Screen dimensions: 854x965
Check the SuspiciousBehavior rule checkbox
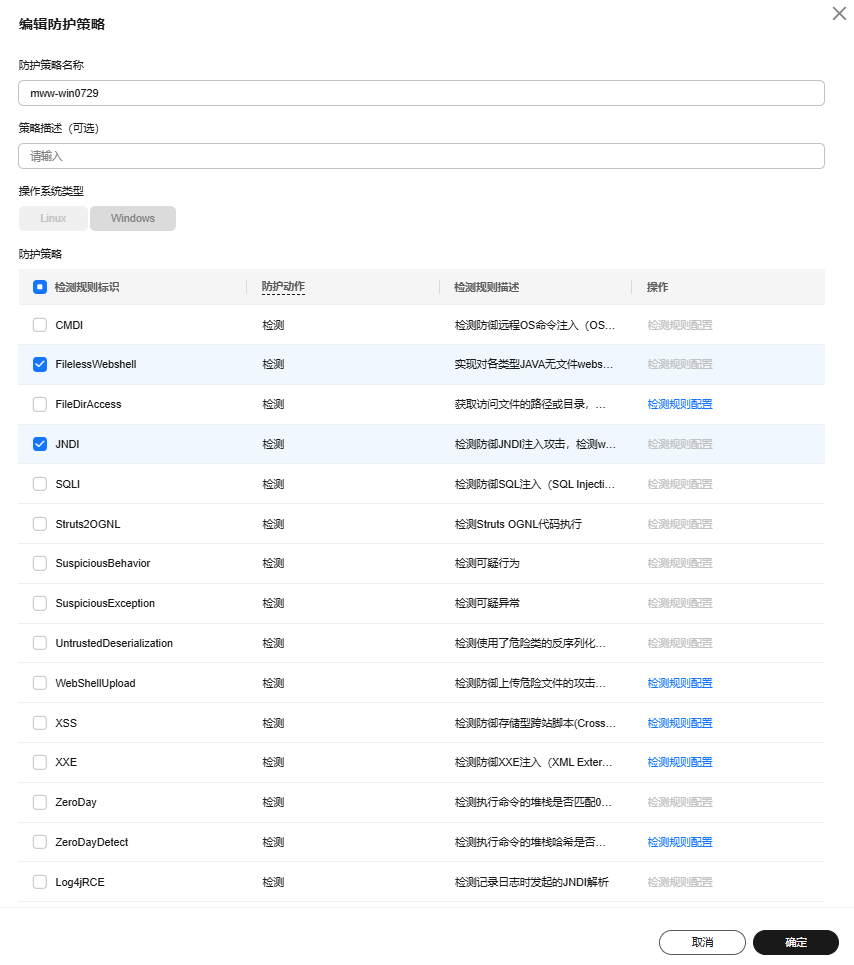point(40,564)
